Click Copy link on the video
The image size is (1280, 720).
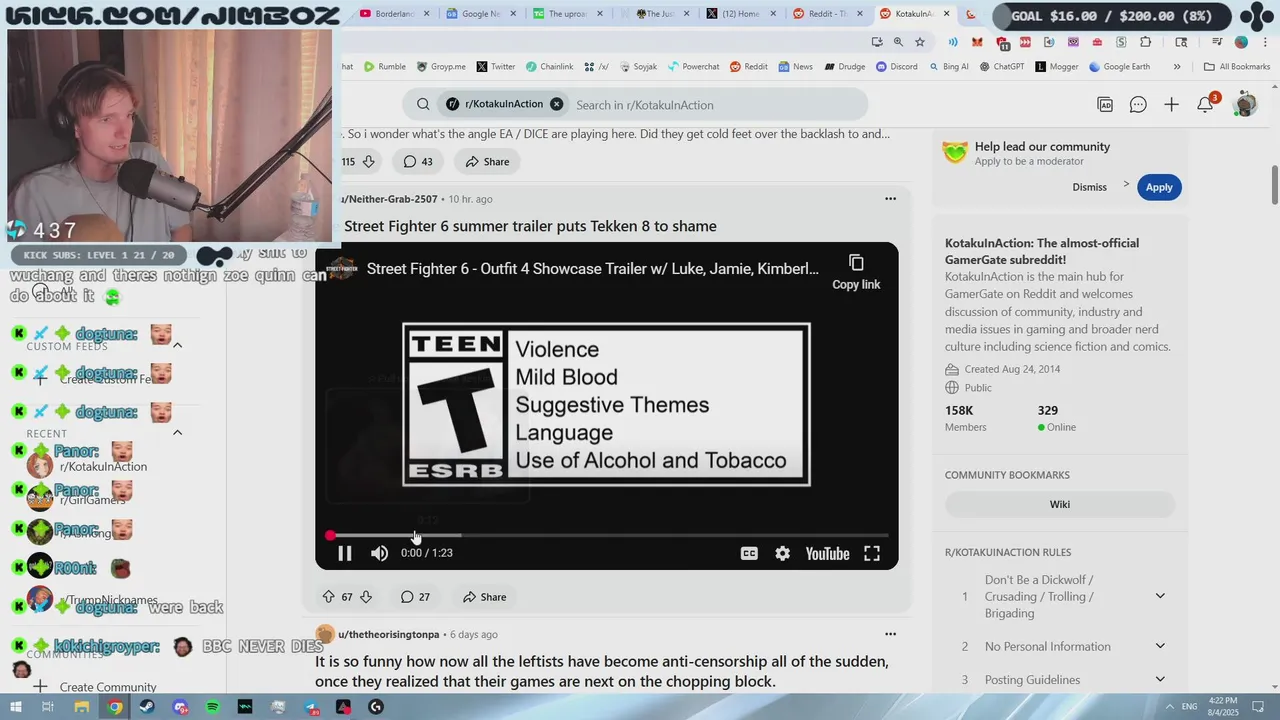point(856,271)
